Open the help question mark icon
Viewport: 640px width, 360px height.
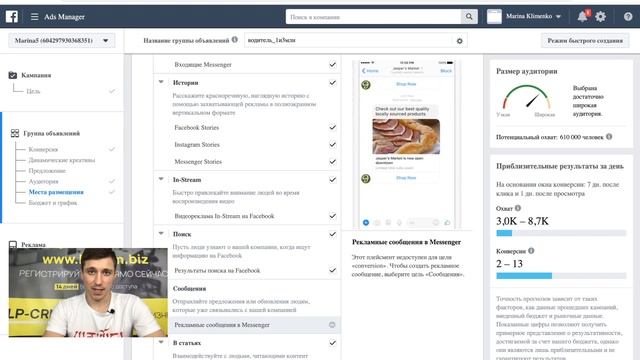point(628,17)
